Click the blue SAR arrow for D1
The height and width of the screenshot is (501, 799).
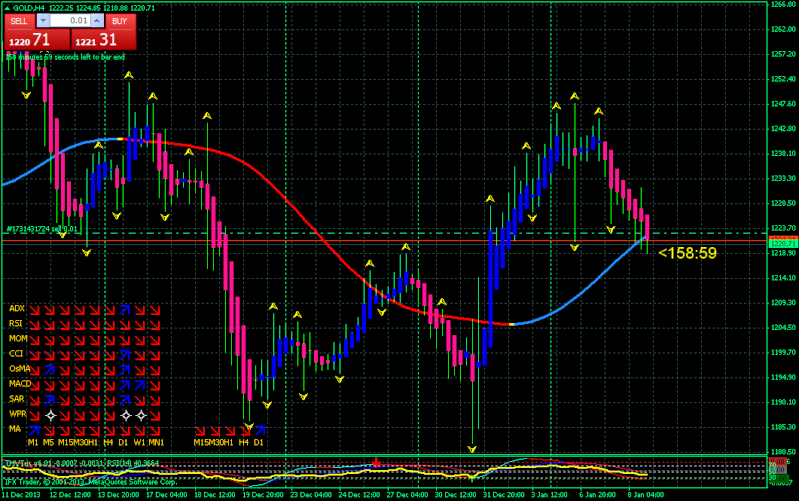(125, 400)
